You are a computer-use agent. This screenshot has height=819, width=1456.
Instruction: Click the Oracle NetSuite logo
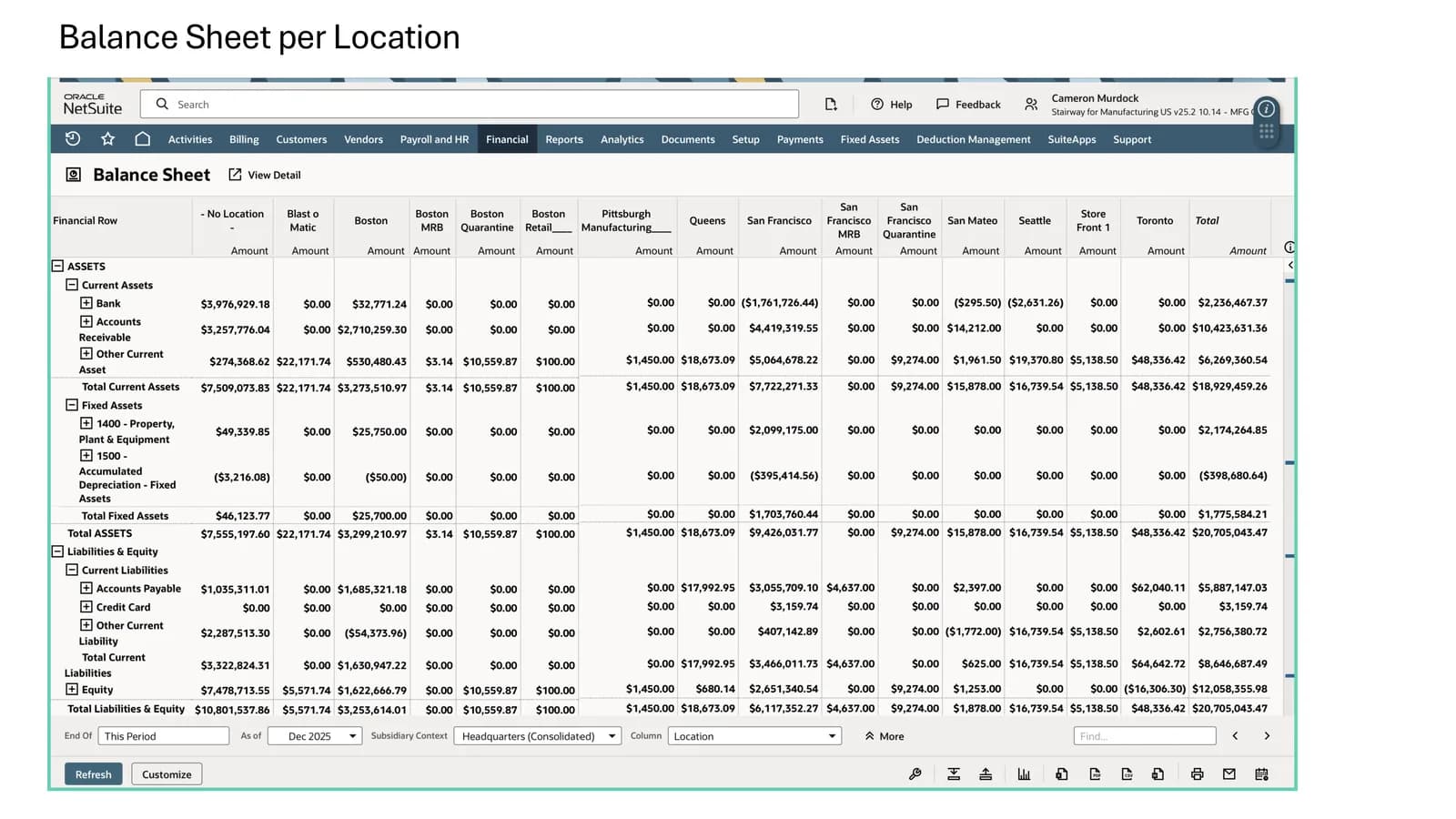pos(92,104)
